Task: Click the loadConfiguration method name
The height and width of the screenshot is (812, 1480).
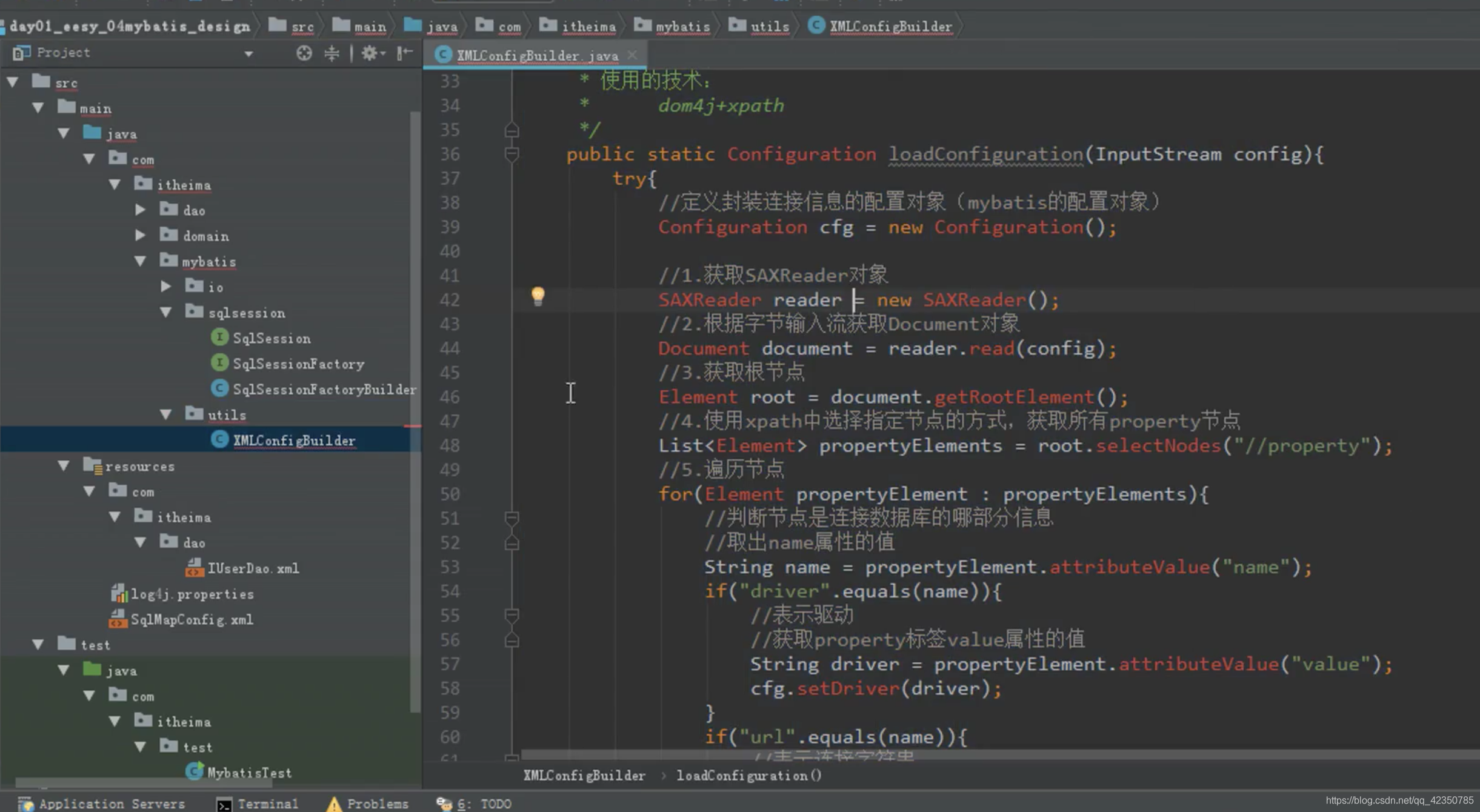Action: tap(985, 154)
